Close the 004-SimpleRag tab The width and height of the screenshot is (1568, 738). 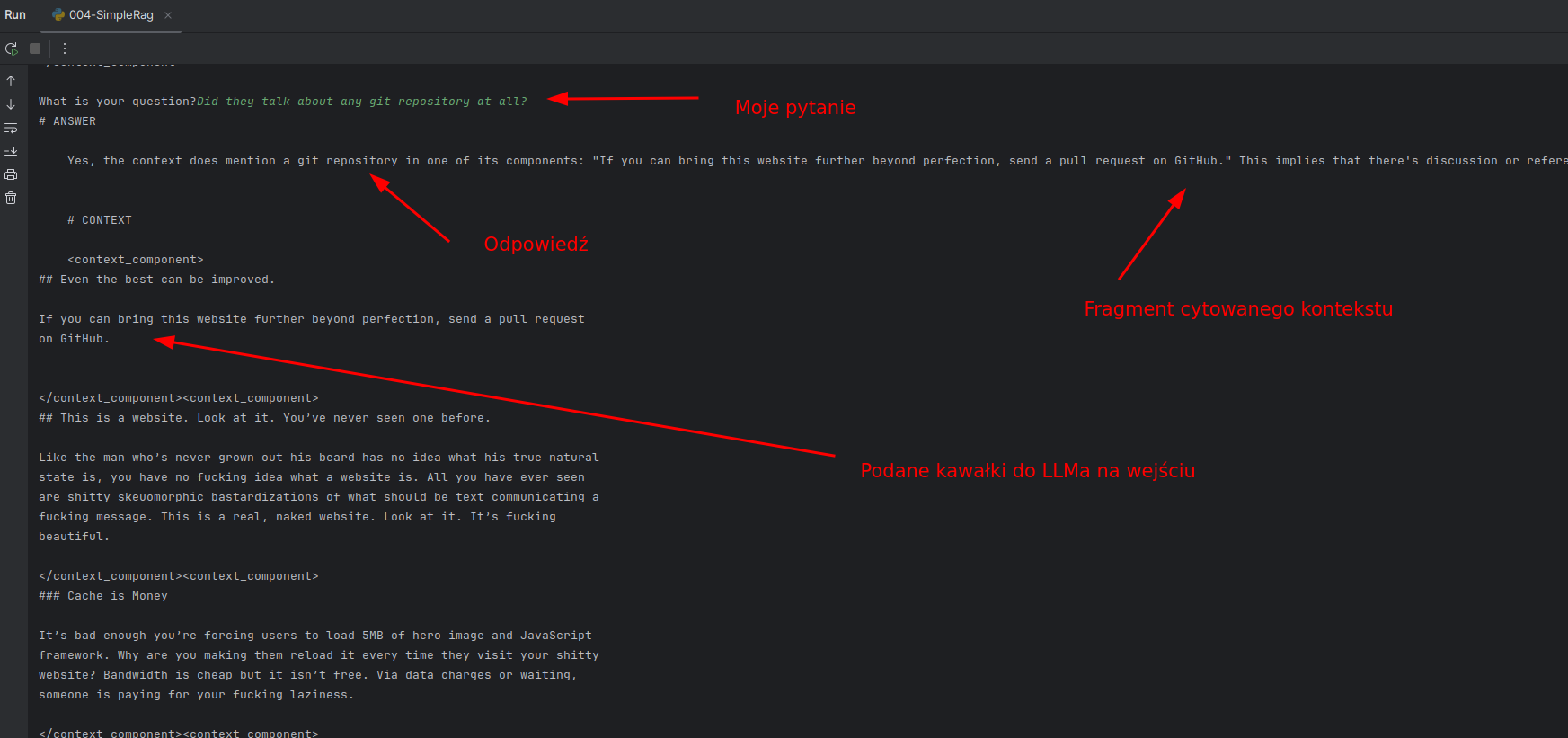[168, 15]
